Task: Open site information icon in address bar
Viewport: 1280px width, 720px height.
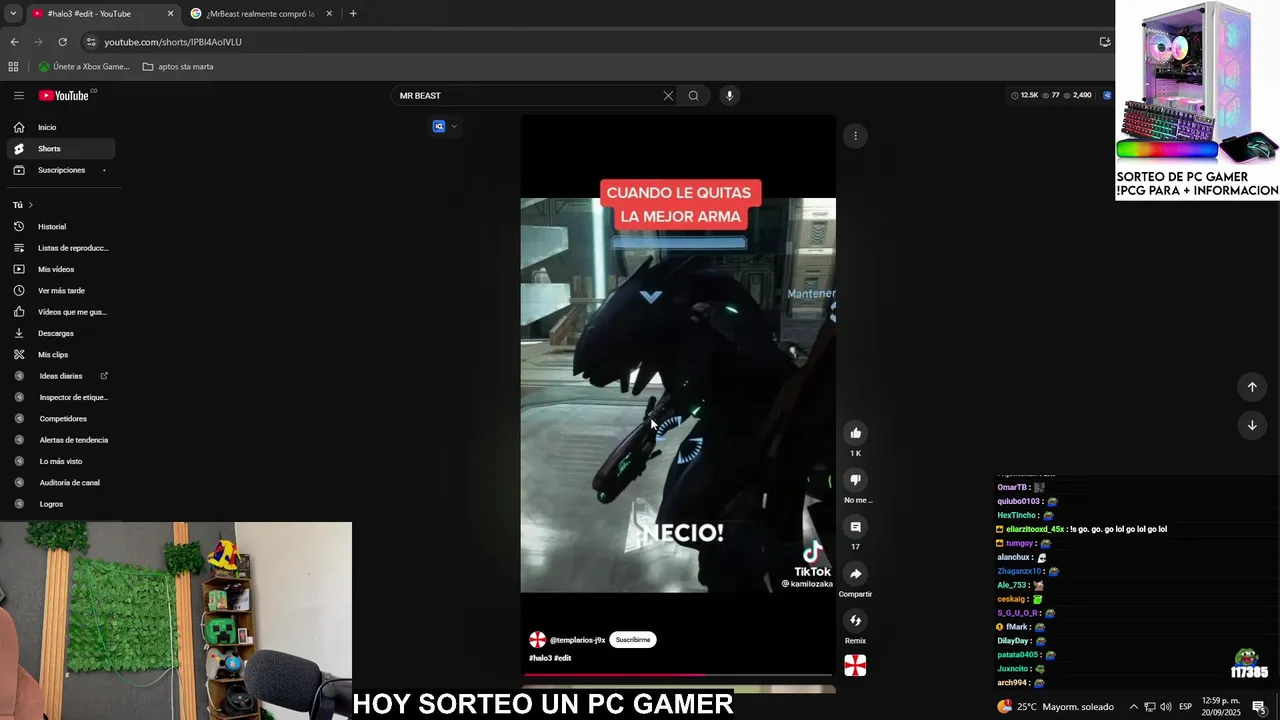Action: point(91,42)
